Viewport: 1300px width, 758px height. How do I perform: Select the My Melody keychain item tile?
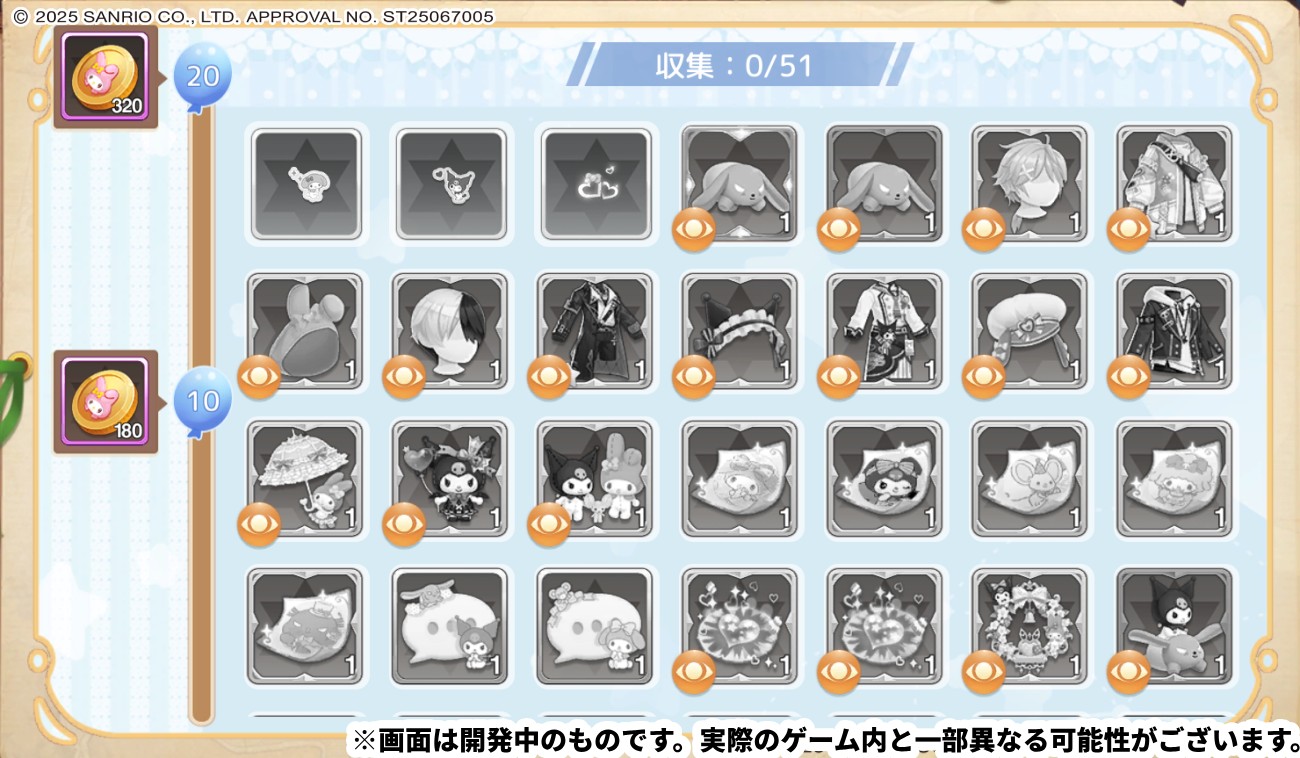pyautogui.click(x=306, y=184)
